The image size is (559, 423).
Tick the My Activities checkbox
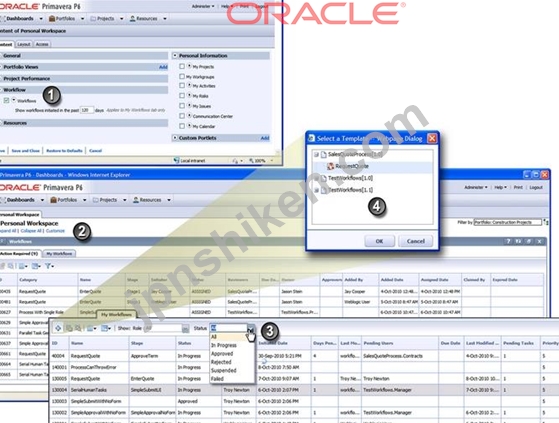pos(182,86)
